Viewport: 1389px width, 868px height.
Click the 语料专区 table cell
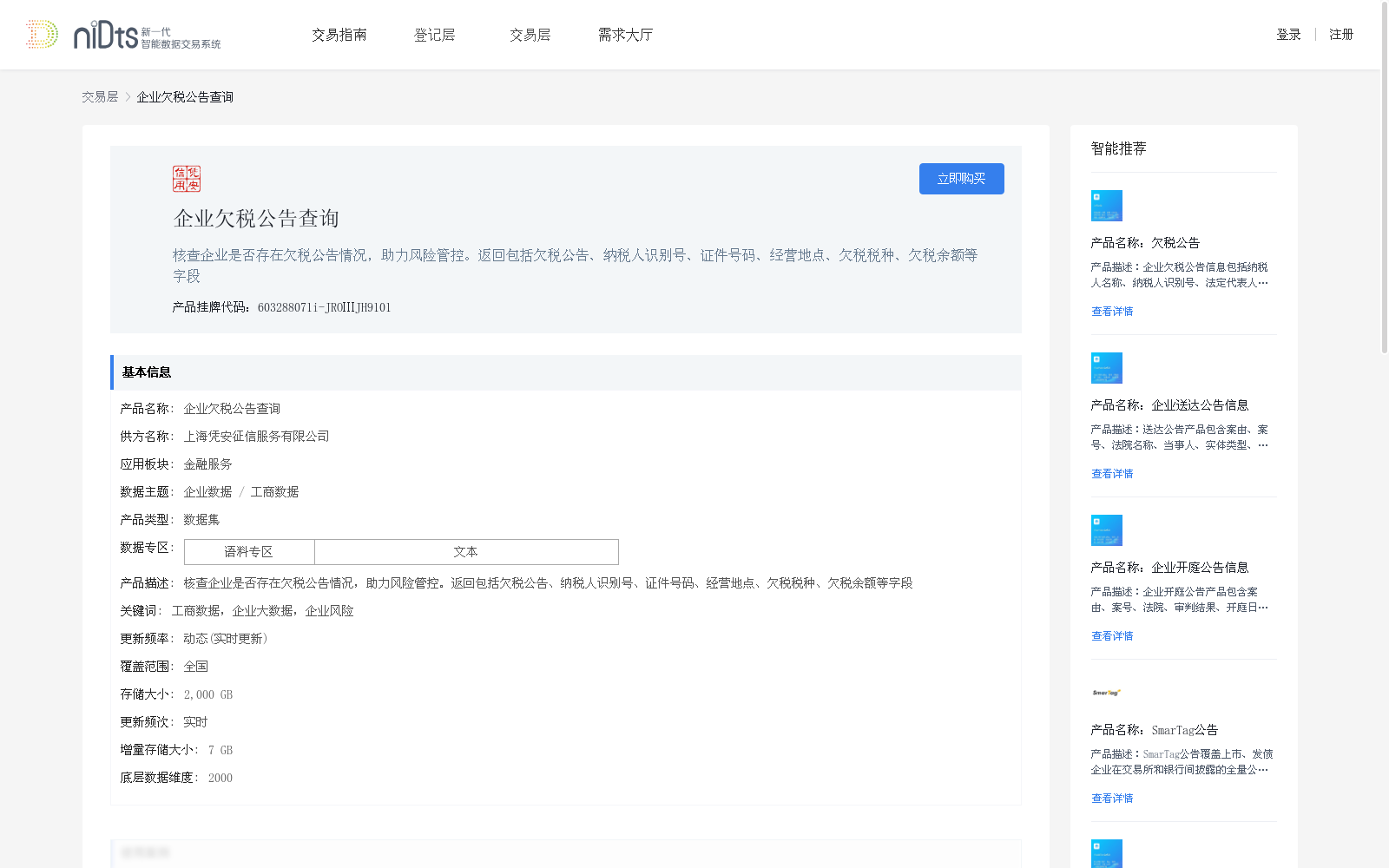(x=249, y=552)
